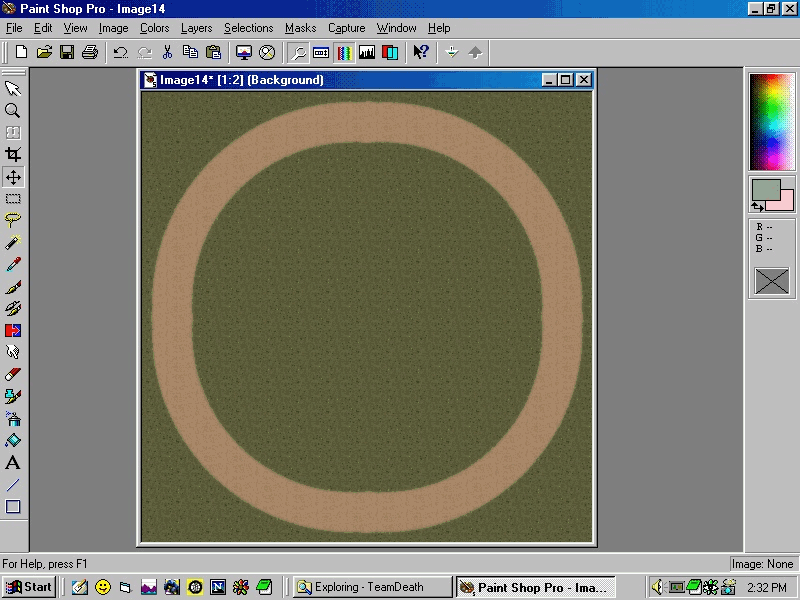Click the Image14 window title bar
The image size is (800, 600).
340,80
